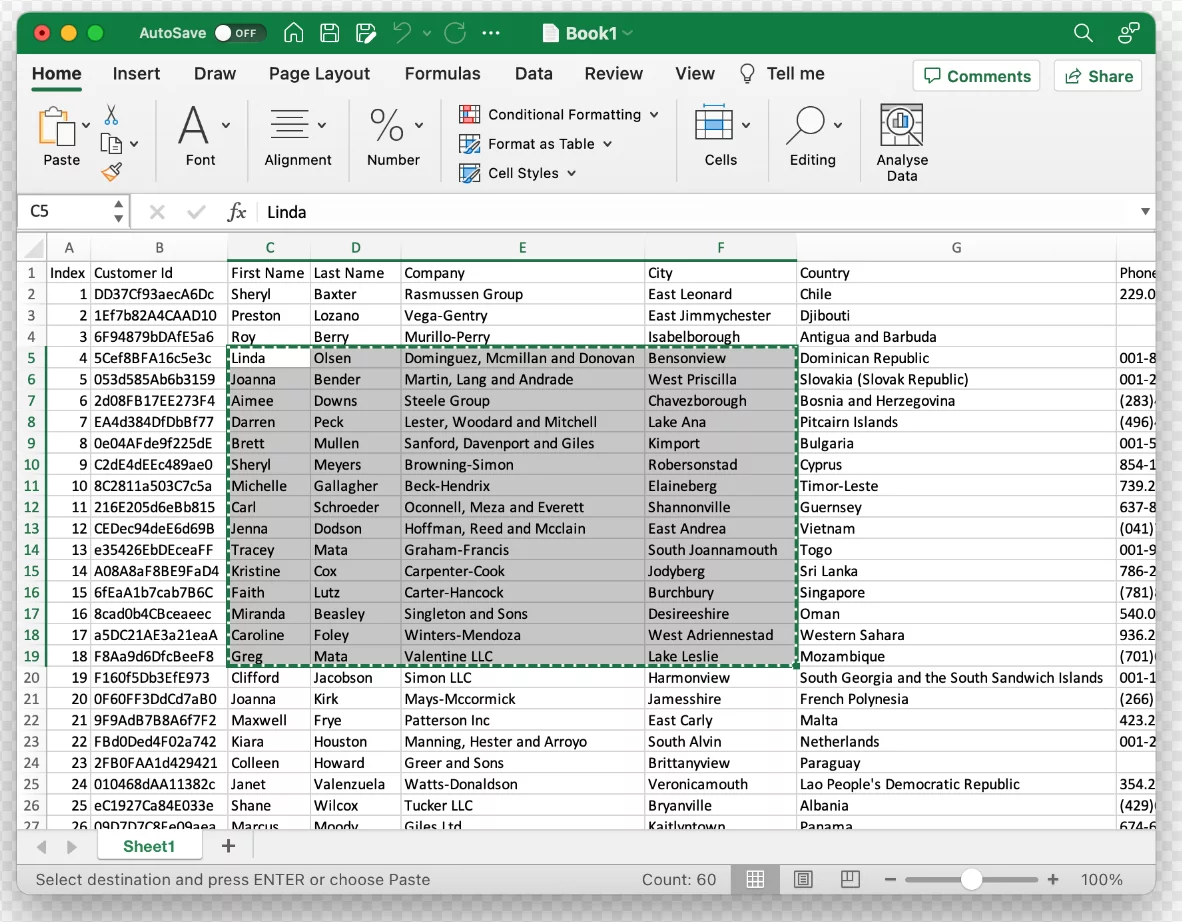Open the Cells group dropdown arrow
Screen dimensions: 1182x922
(746, 125)
